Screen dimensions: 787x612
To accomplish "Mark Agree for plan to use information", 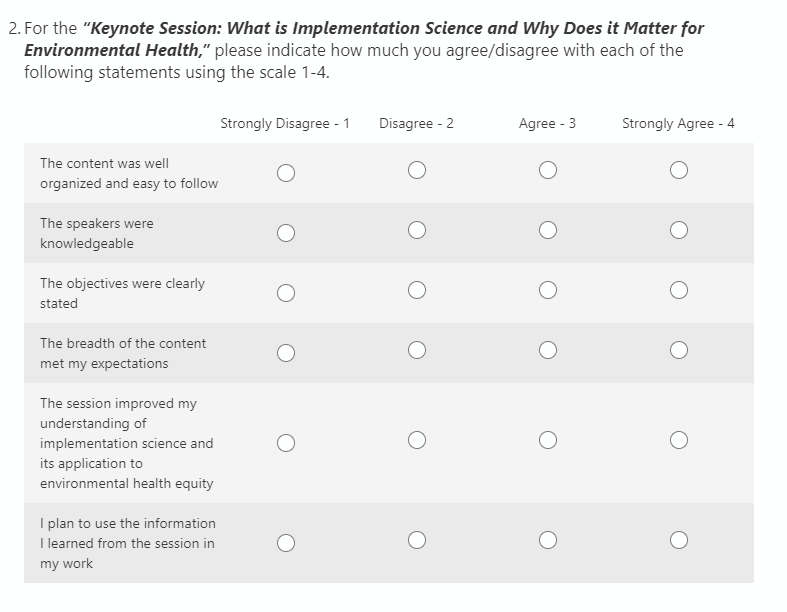I will [x=547, y=541].
